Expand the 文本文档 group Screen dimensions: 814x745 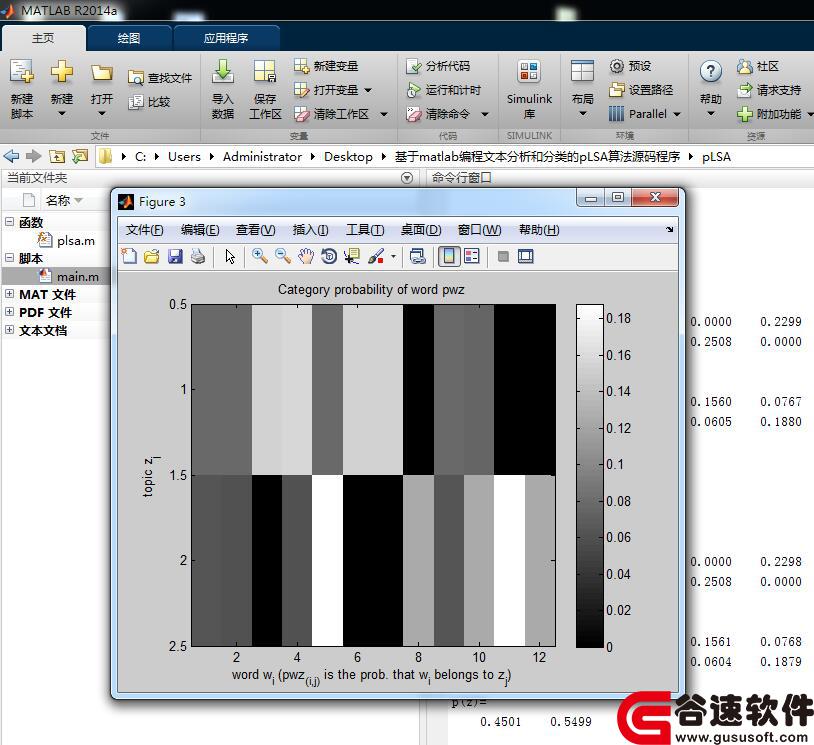click(x=9, y=330)
